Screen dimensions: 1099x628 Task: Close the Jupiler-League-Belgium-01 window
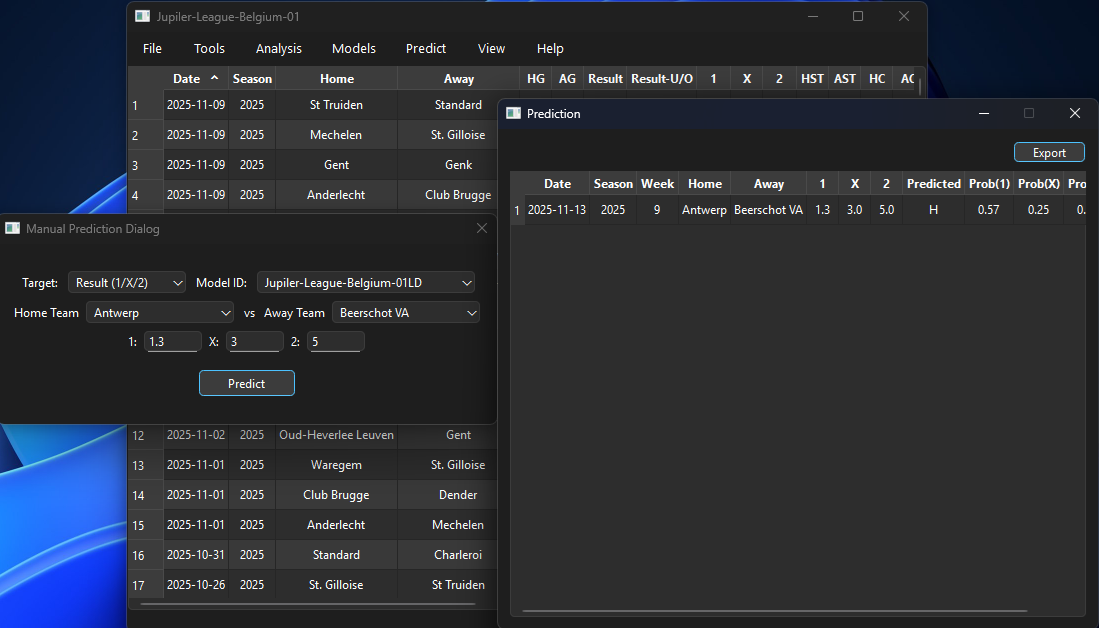(x=904, y=16)
